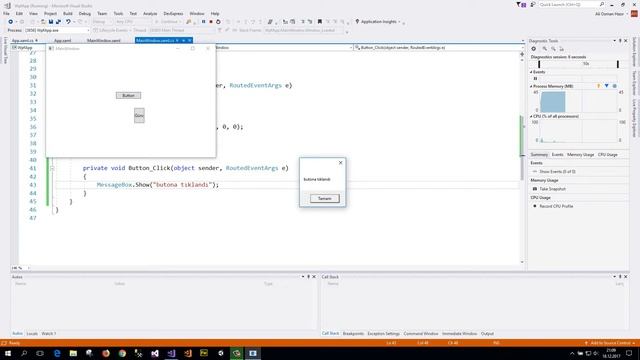The width and height of the screenshot is (640, 360).
Task: Click the Button control in MainWindow
Action: [128, 95]
